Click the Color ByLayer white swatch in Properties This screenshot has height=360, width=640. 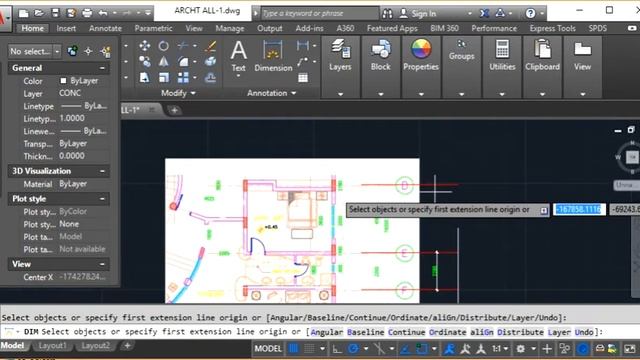pyautogui.click(x=63, y=81)
